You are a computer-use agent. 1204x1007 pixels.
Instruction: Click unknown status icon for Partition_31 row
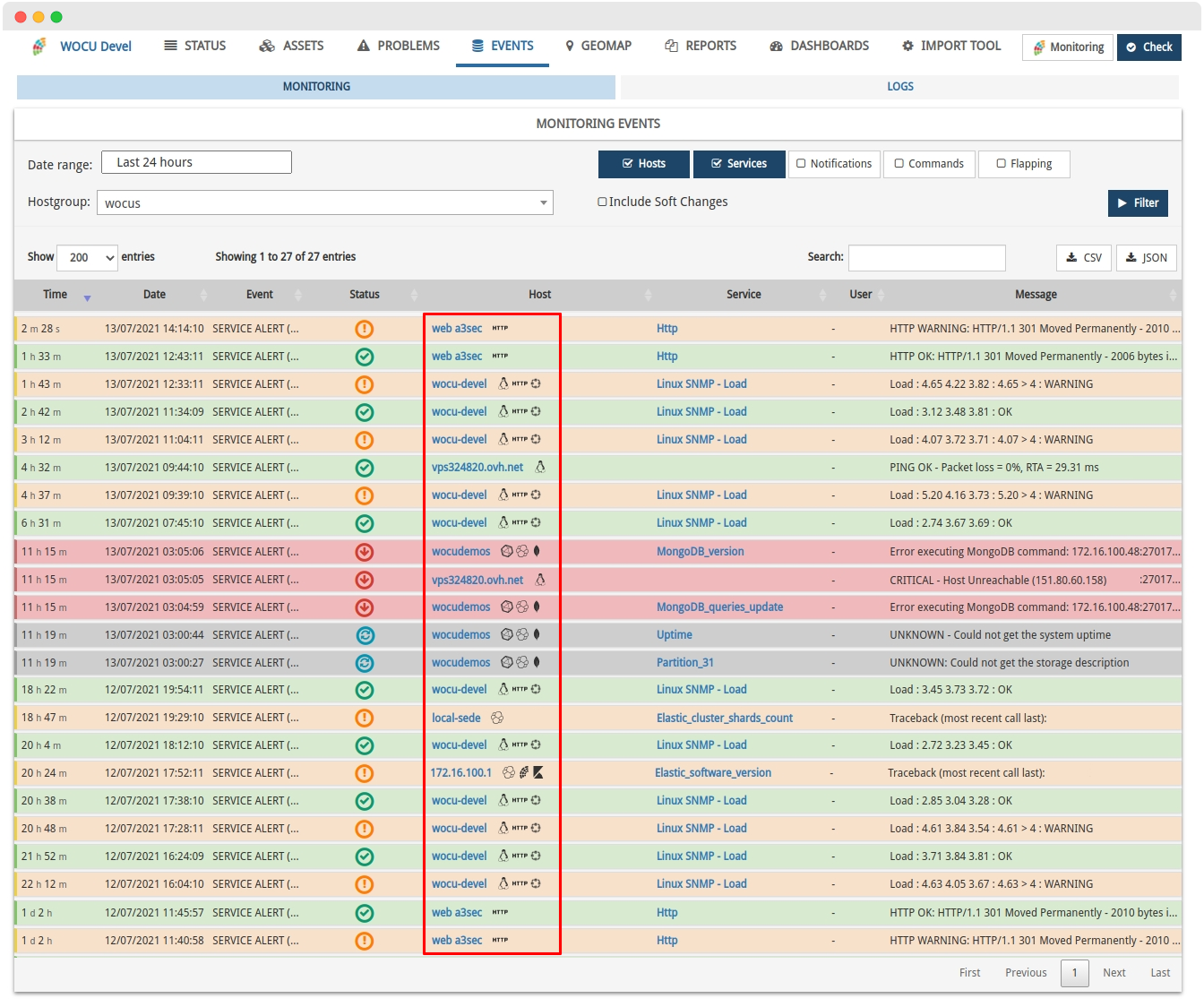pyautogui.click(x=365, y=663)
